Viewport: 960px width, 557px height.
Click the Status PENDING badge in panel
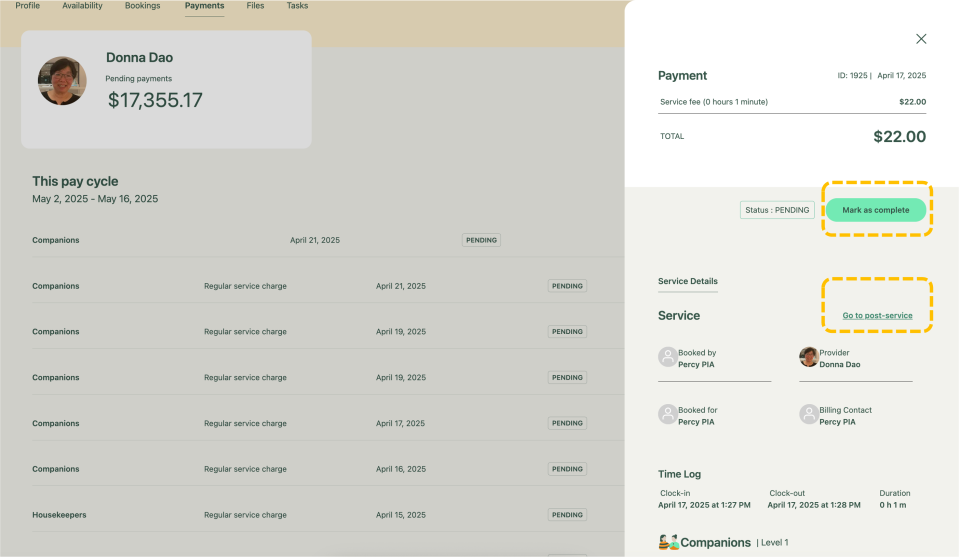click(777, 210)
